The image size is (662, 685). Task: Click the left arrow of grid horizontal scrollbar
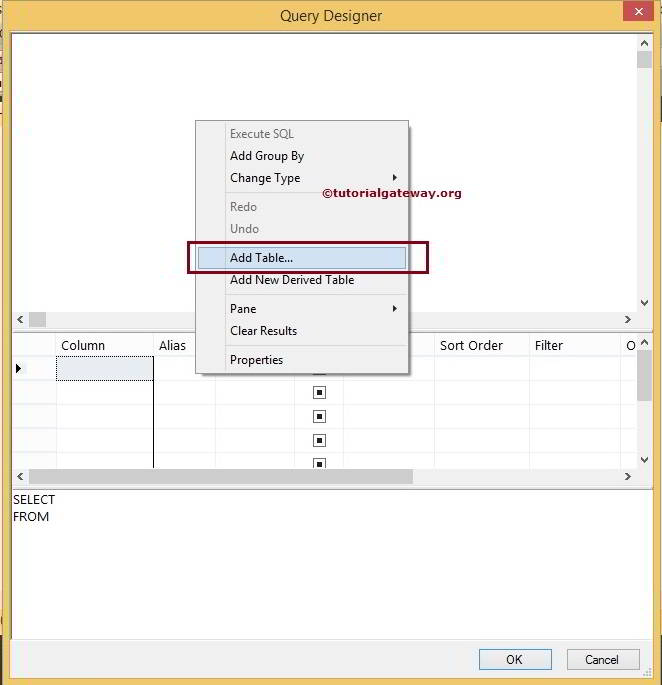(20, 476)
